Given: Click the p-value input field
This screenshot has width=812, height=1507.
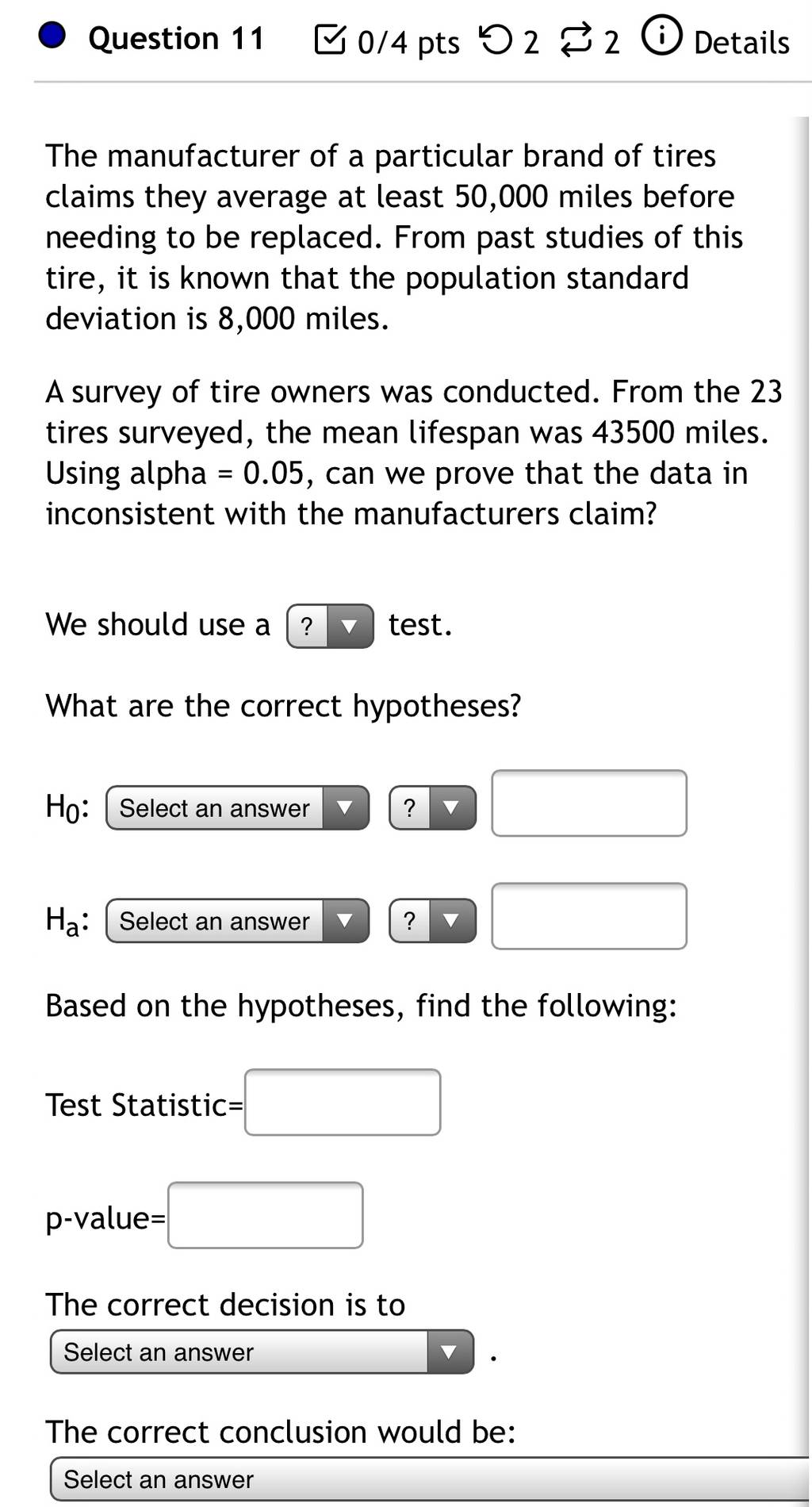Looking at the screenshot, I should [266, 1215].
